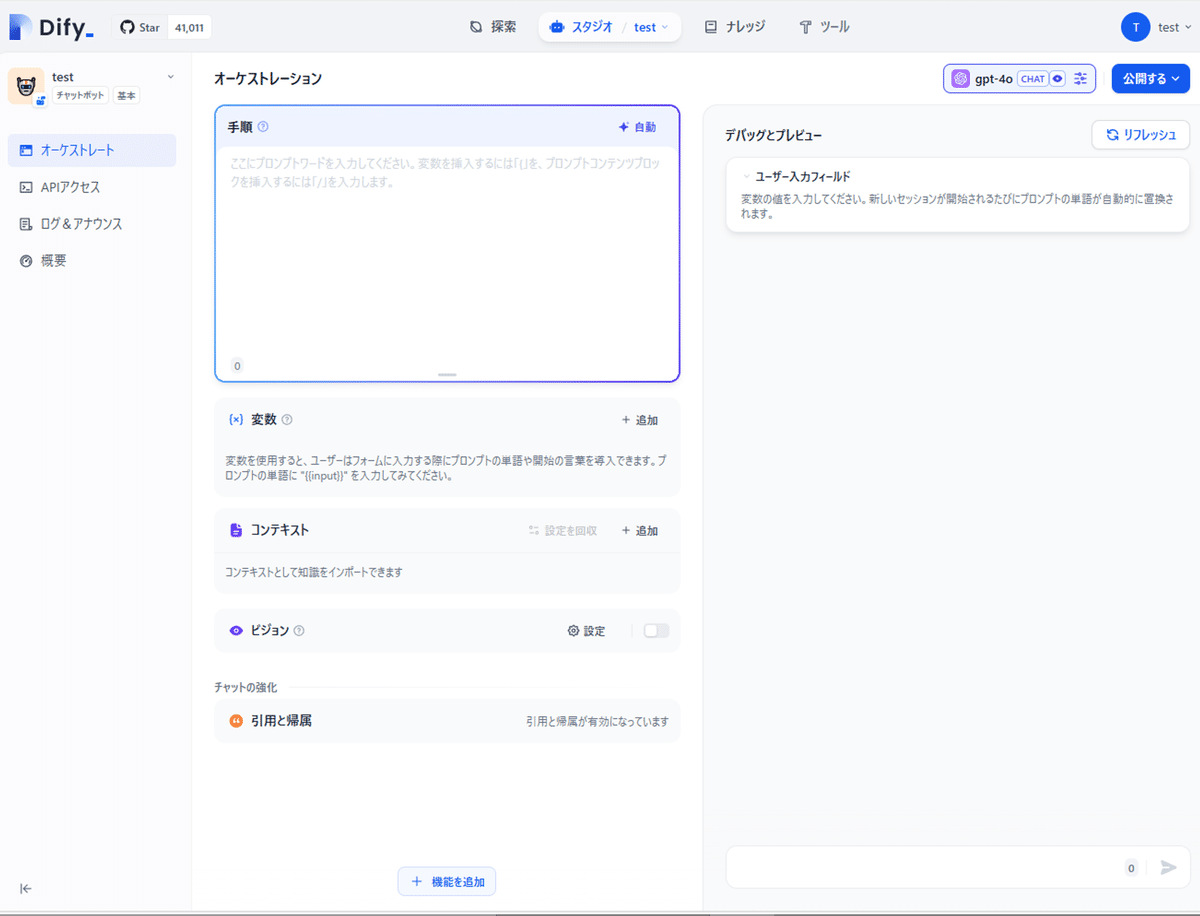This screenshot has width=1200, height=916.
Task: Open the model parameter settings sliders icon
Action: [1080, 78]
